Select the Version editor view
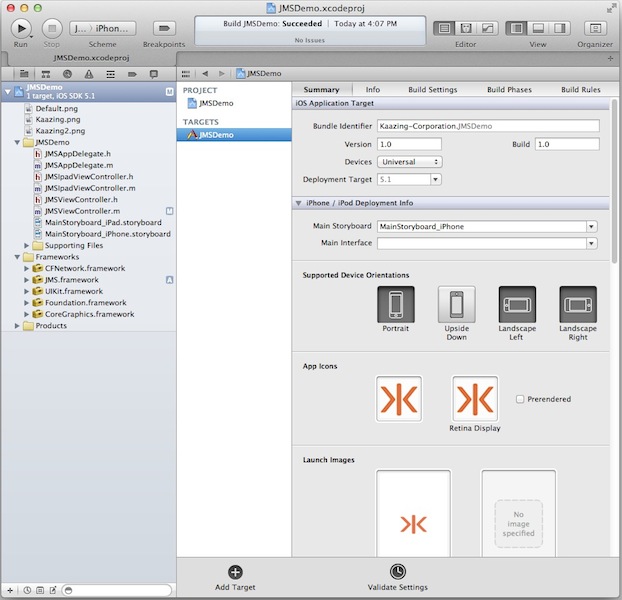 pos(487,28)
